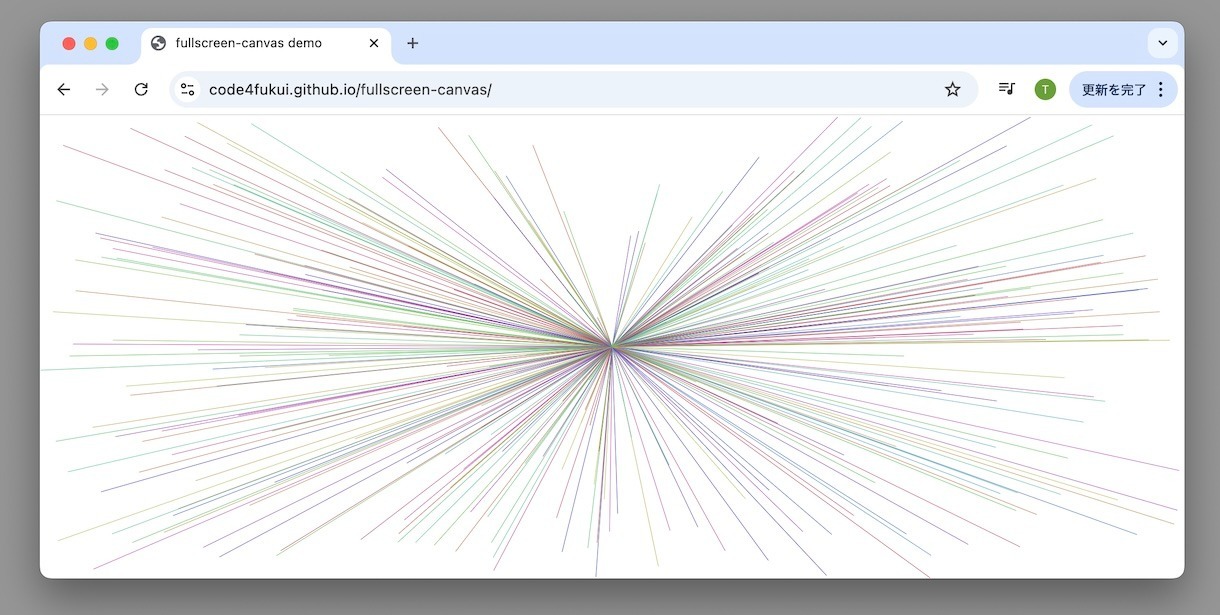This screenshot has width=1220, height=615.
Task: Click the point where canvas lines converge
Action: pyautogui.click(x=612, y=346)
